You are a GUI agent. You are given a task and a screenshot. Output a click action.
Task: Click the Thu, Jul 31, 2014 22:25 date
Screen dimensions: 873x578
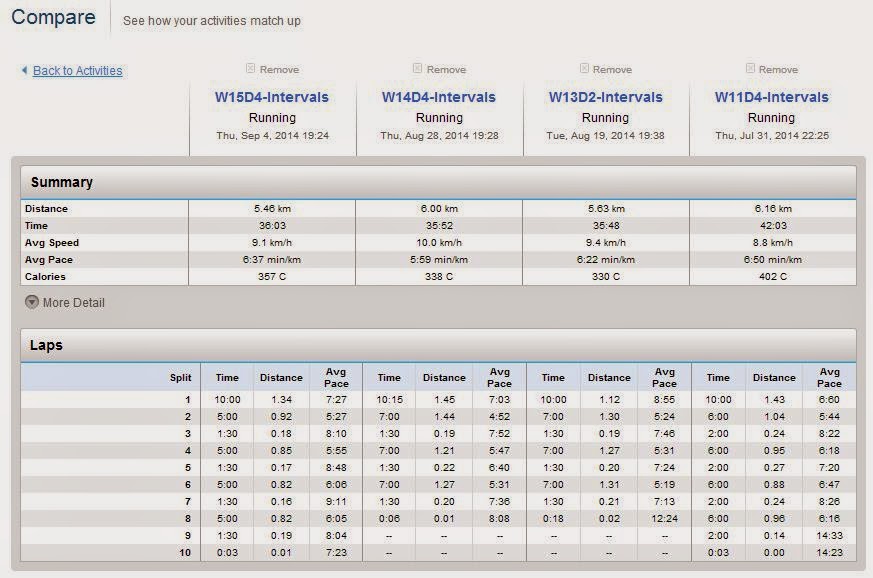tap(772, 135)
